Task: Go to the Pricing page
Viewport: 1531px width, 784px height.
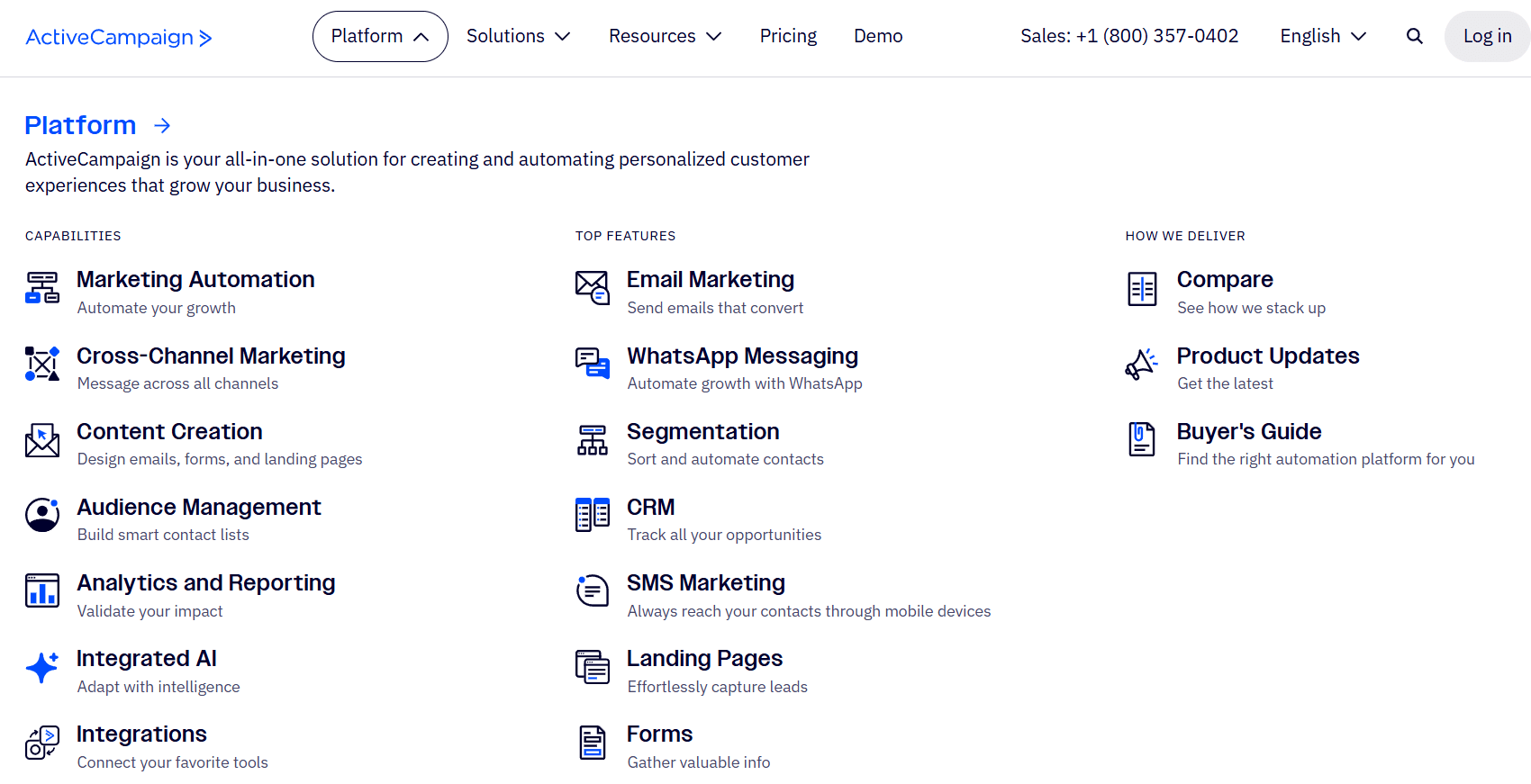Action: (x=788, y=36)
